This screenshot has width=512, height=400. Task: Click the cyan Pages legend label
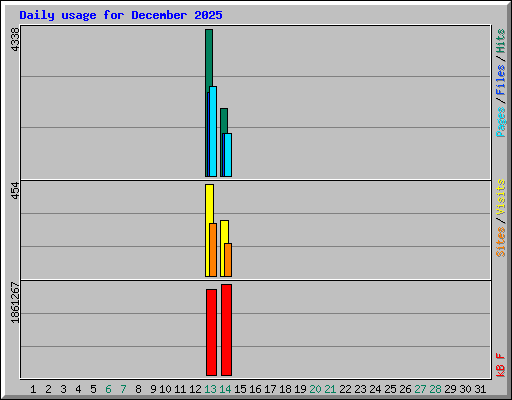501,122
